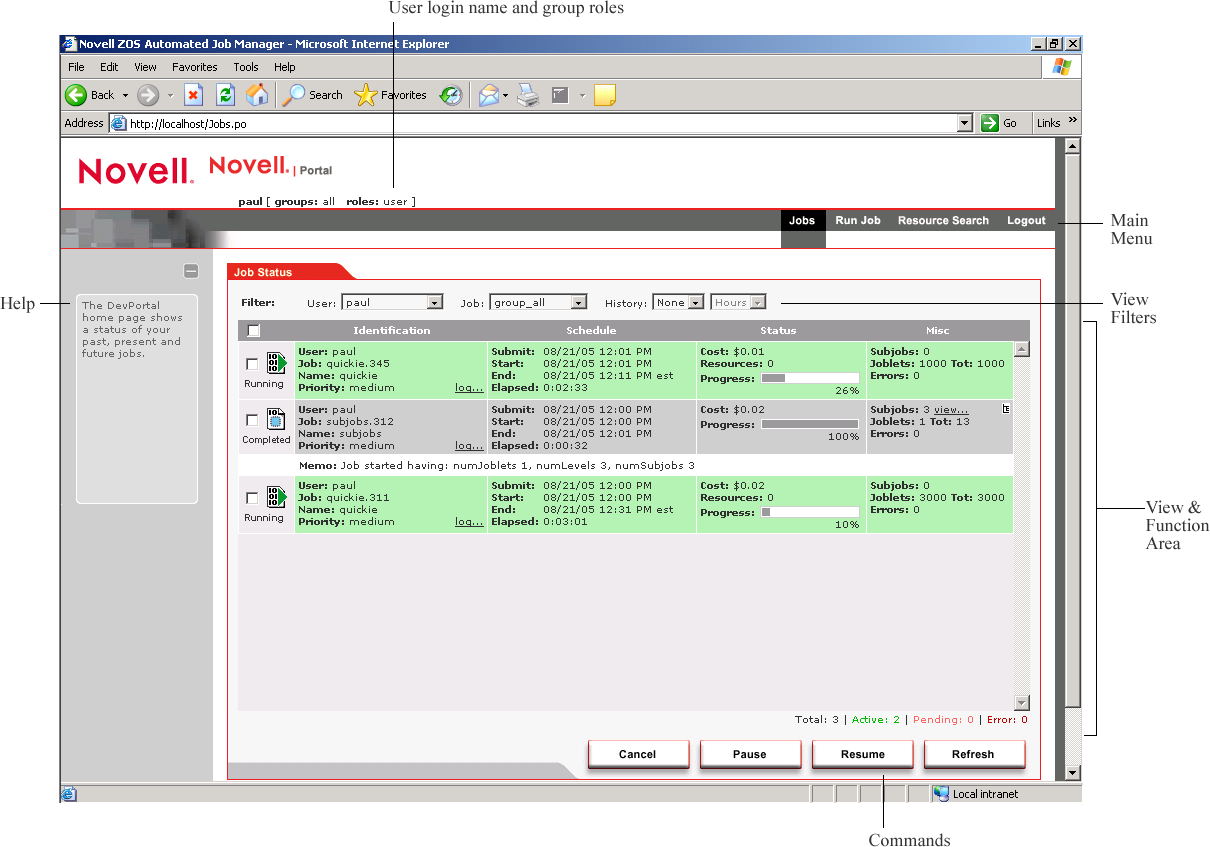Open the User filter dropdown showing paul
Viewport: 1210px width, 847px height.
[x=392, y=302]
